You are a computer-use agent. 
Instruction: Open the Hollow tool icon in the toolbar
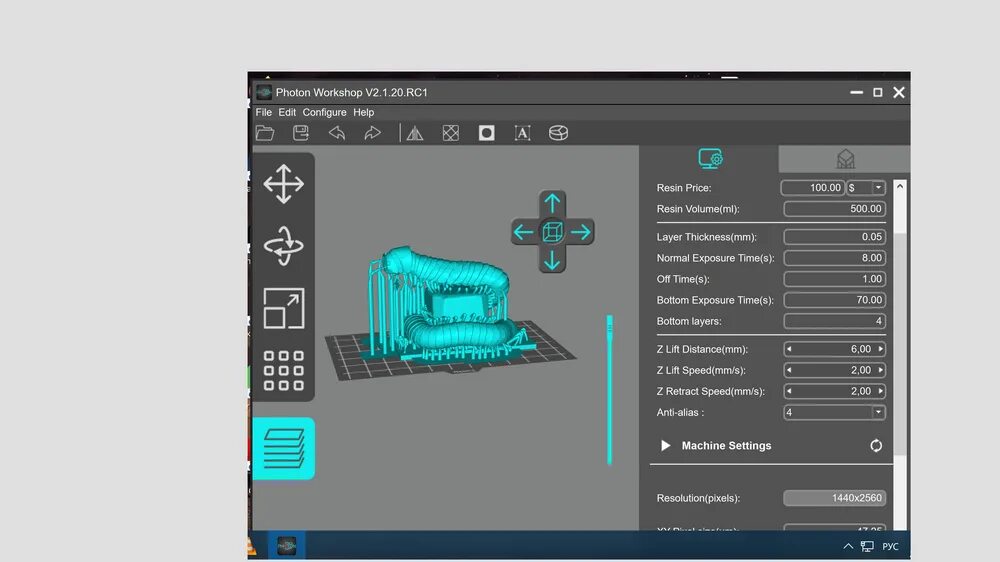451,133
